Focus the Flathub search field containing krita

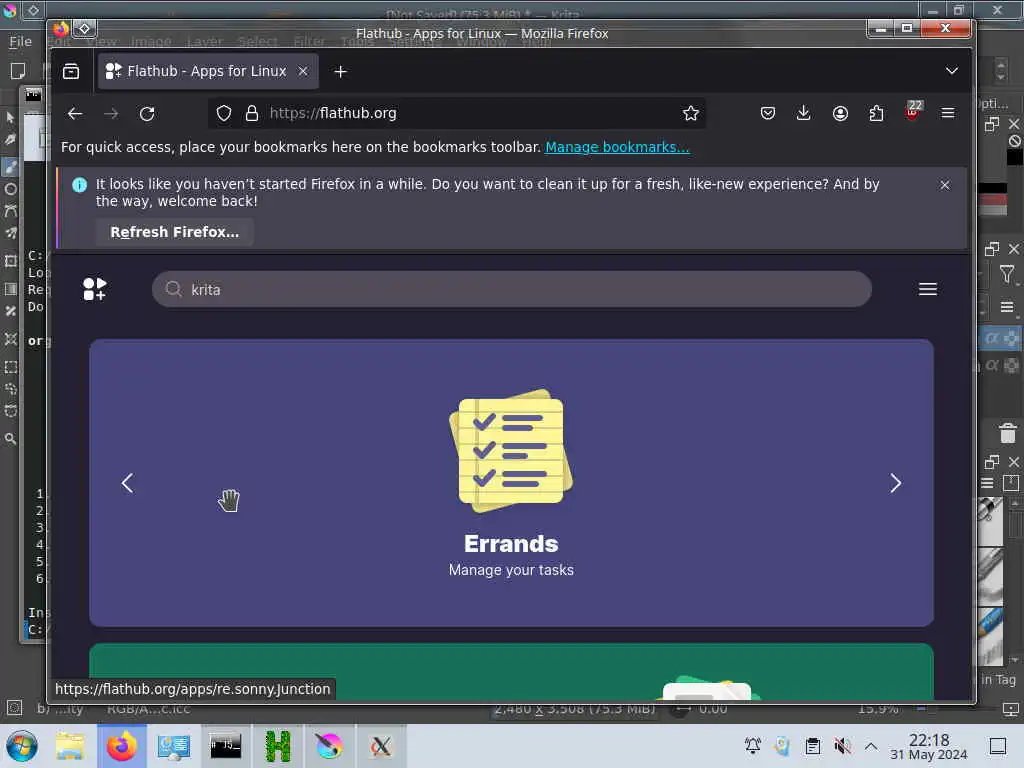tap(512, 289)
